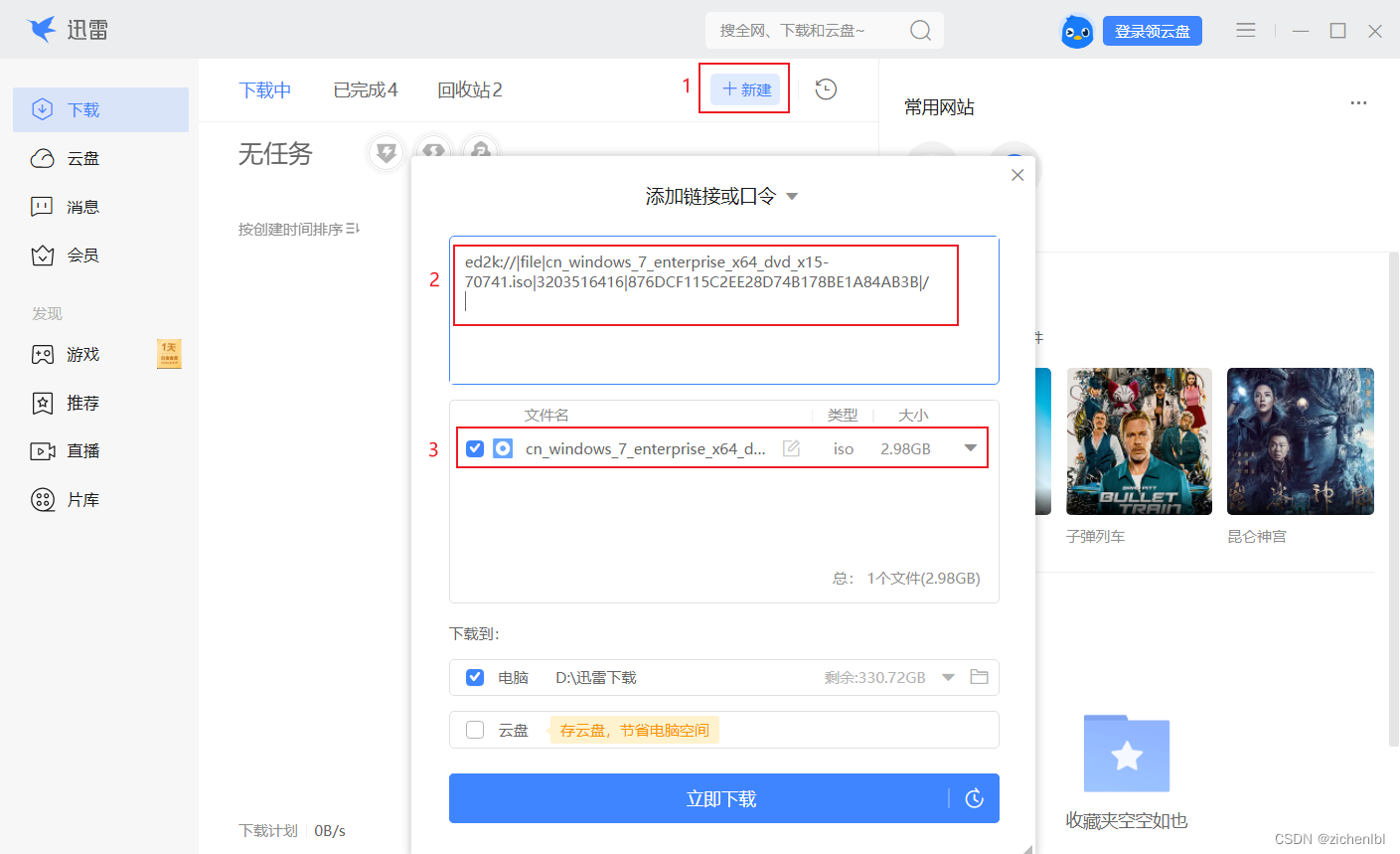Browse download folder with the folder icon

point(979,677)
